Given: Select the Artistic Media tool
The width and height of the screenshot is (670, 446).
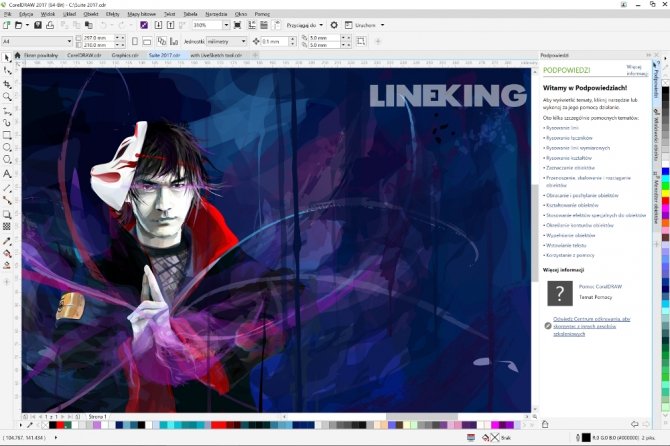Looking at the screenshot, I should coord(7,123).
